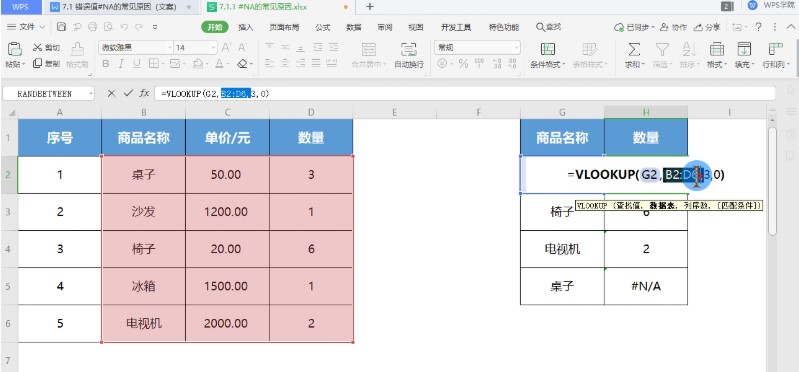Image resolution: width=799 pixels, height=372 pixels.
Task: Open the number format dropdown (常规)
Action: (x=516, y=48)
